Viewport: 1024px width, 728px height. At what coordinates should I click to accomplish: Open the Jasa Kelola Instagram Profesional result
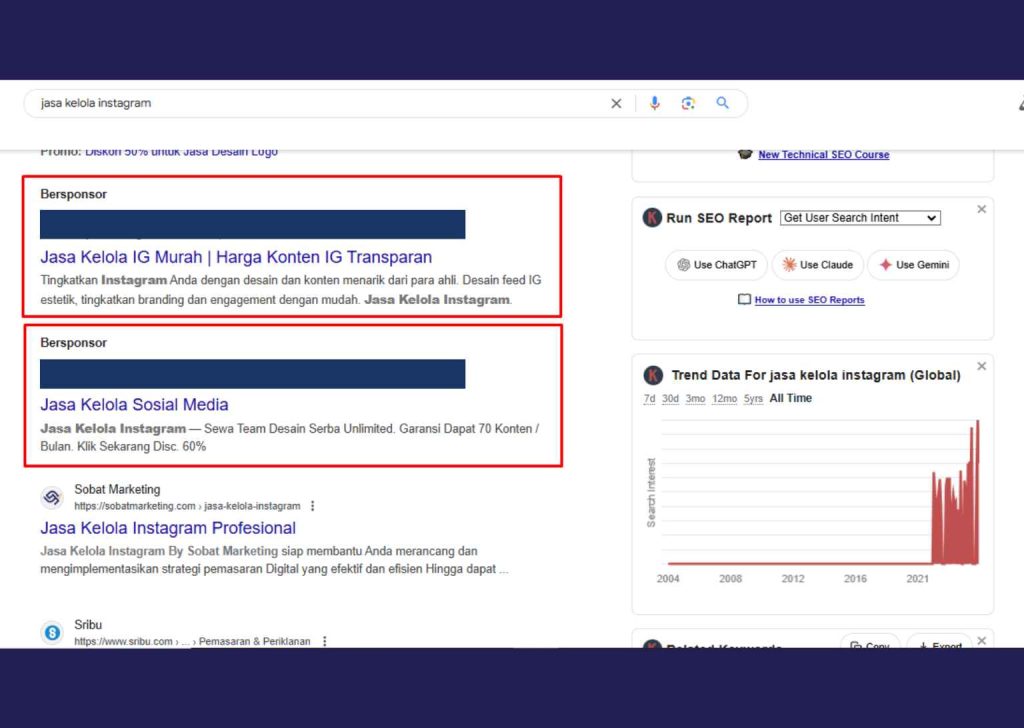coord(167,528)
